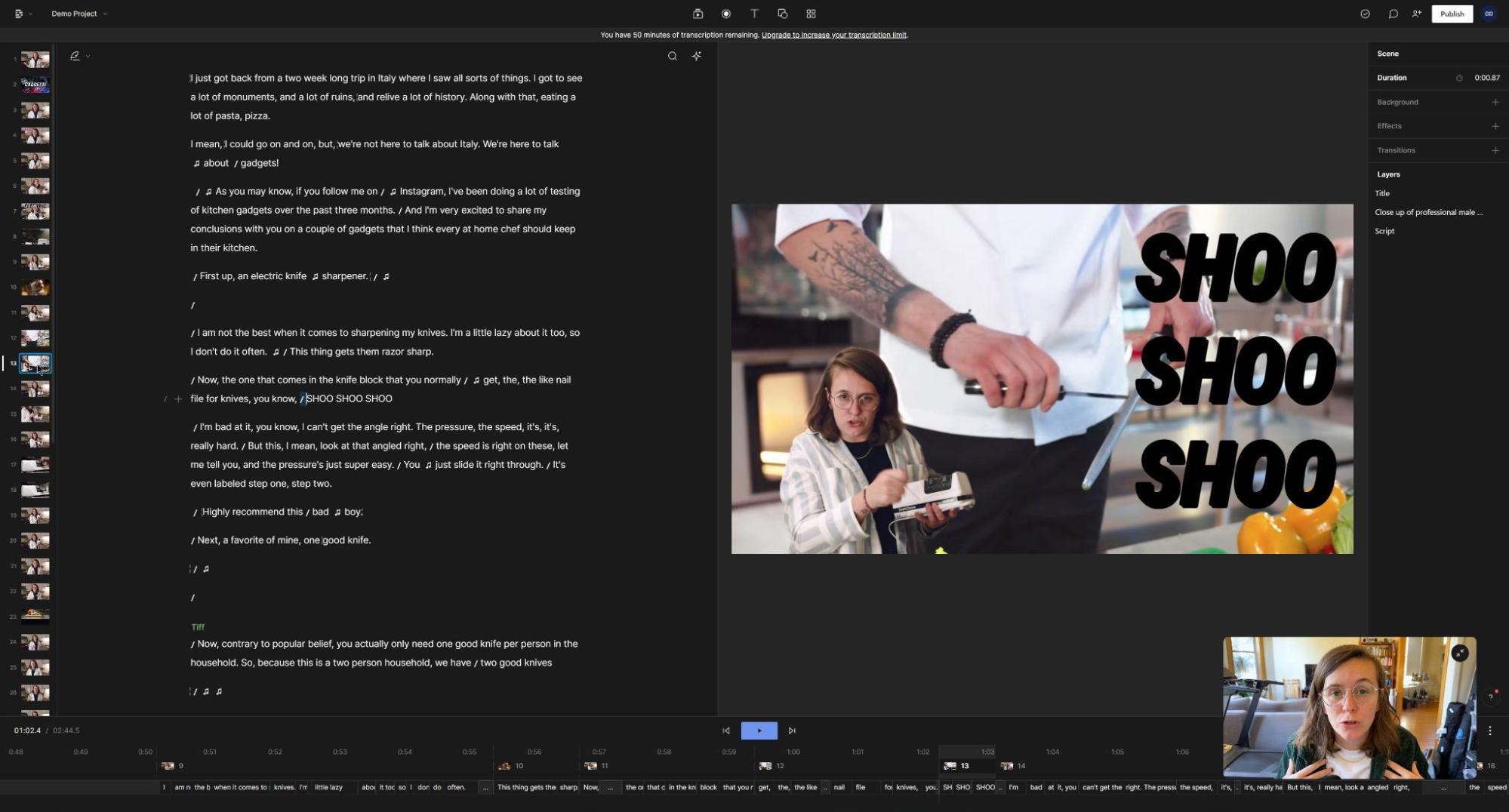Select the record tool in the toolbar
Screen dimensions: 1509x812
pos(725,14)
